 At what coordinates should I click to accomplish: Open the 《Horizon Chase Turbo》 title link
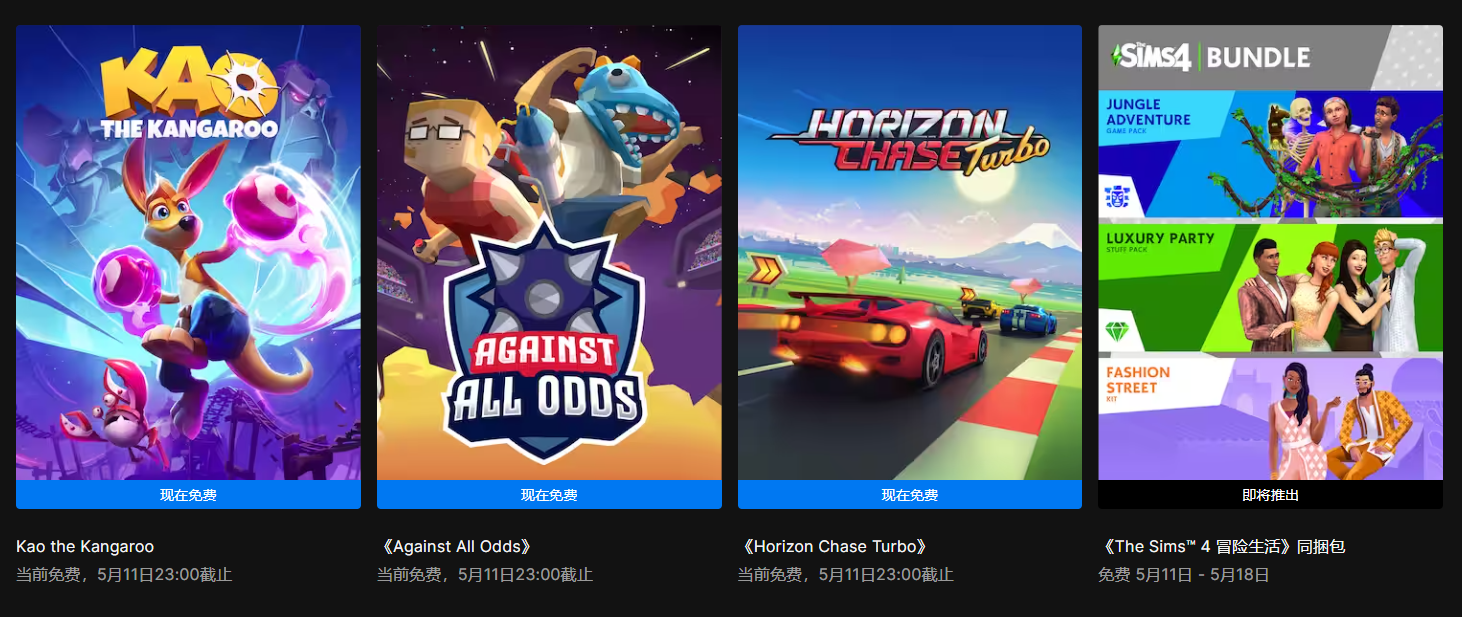coord(834,547)
